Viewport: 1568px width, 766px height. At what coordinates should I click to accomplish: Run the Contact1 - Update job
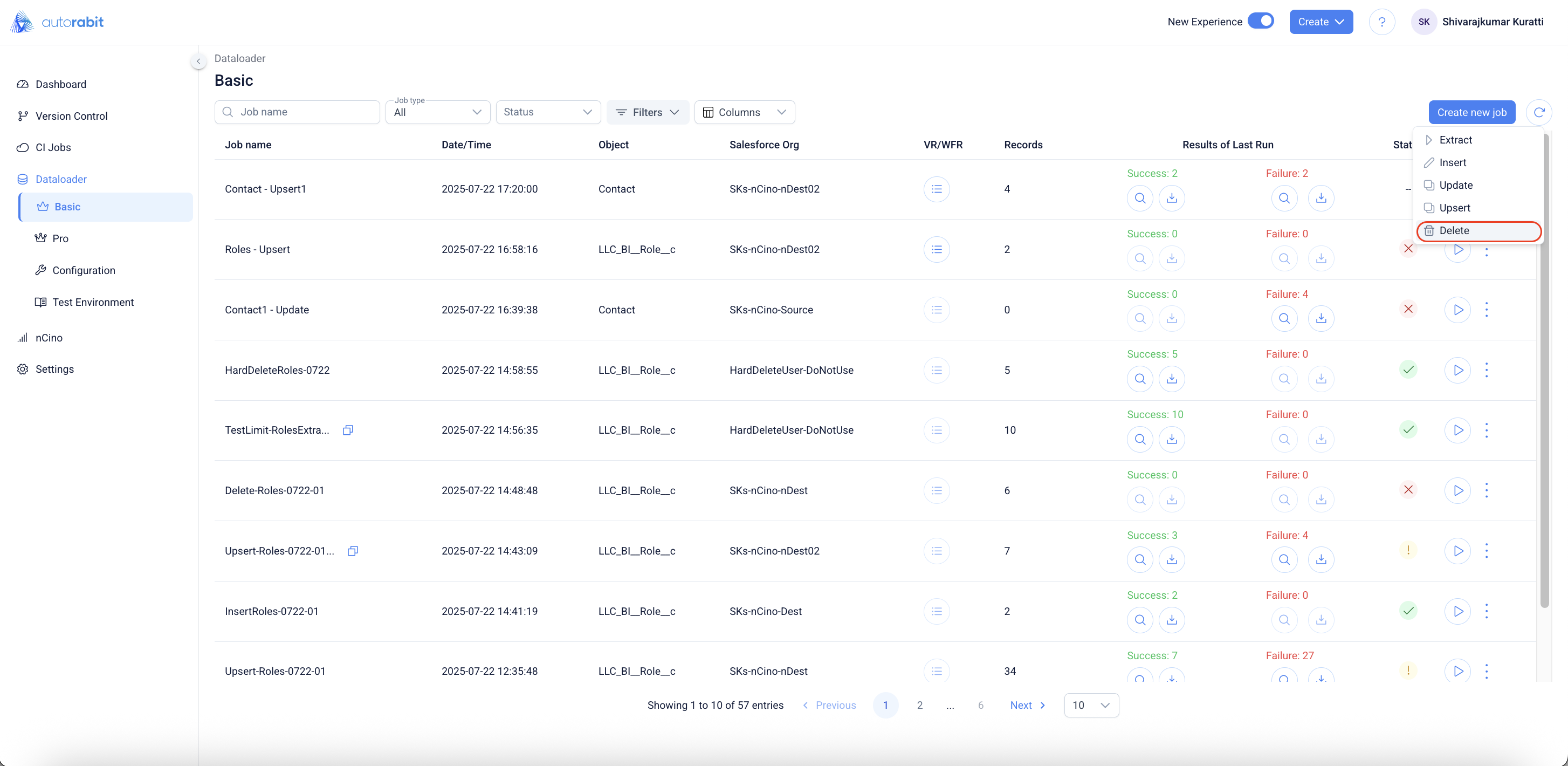(1458, 309)
